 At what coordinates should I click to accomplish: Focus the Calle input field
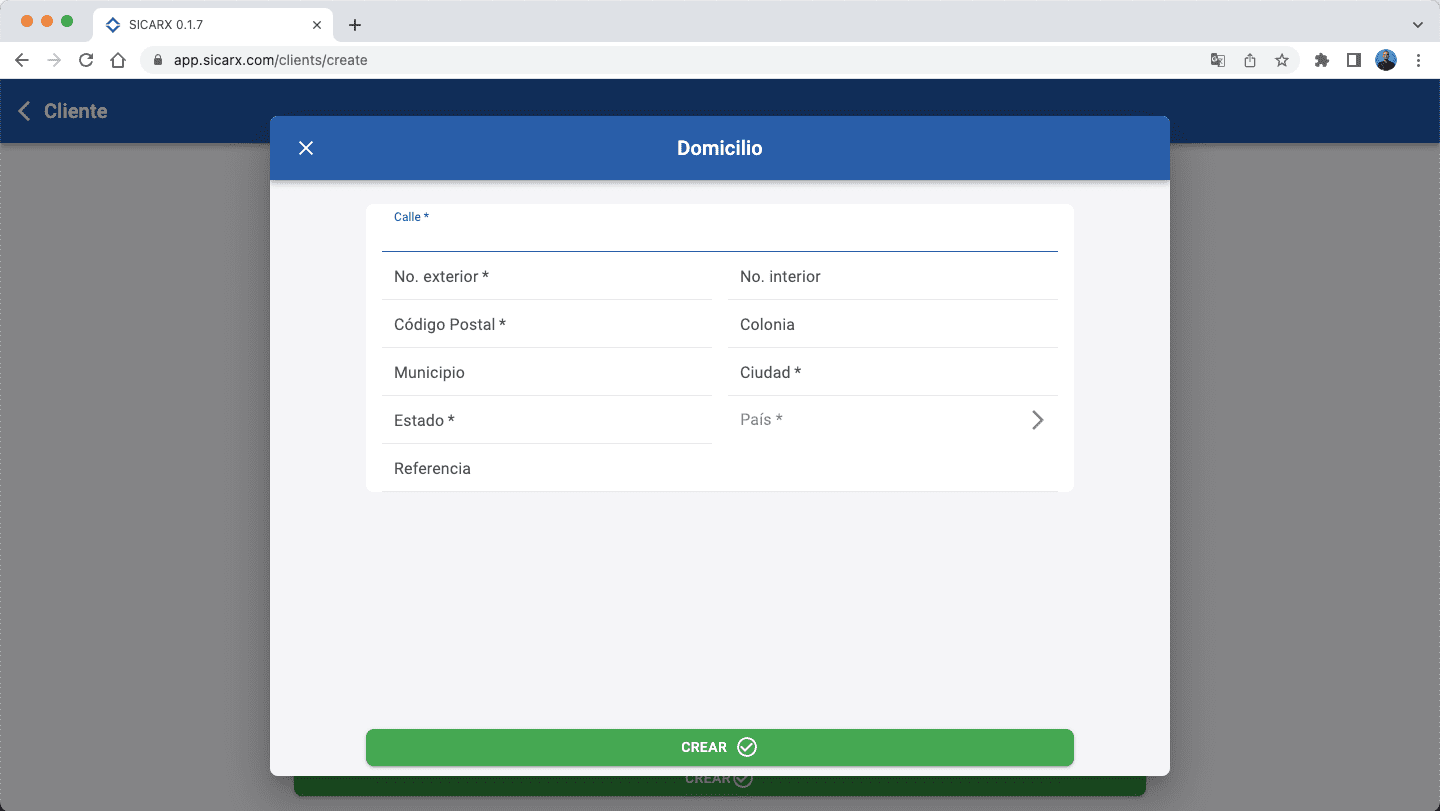point(719,236)
